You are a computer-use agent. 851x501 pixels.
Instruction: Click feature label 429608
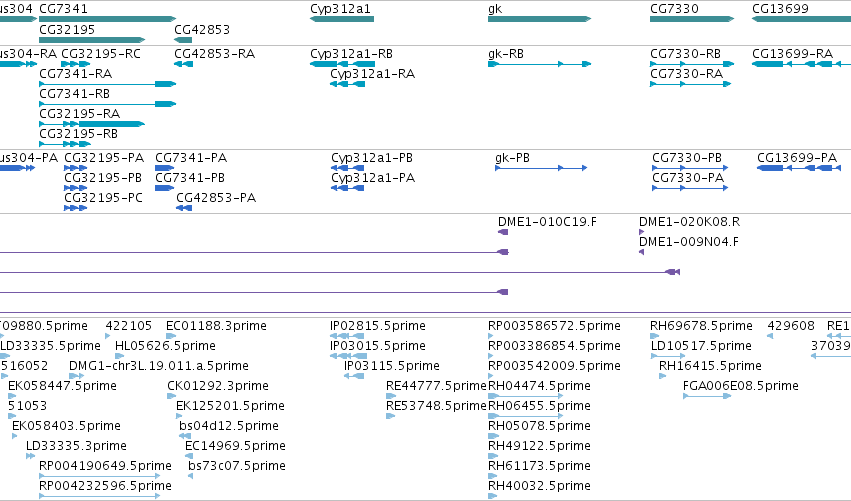791,326
